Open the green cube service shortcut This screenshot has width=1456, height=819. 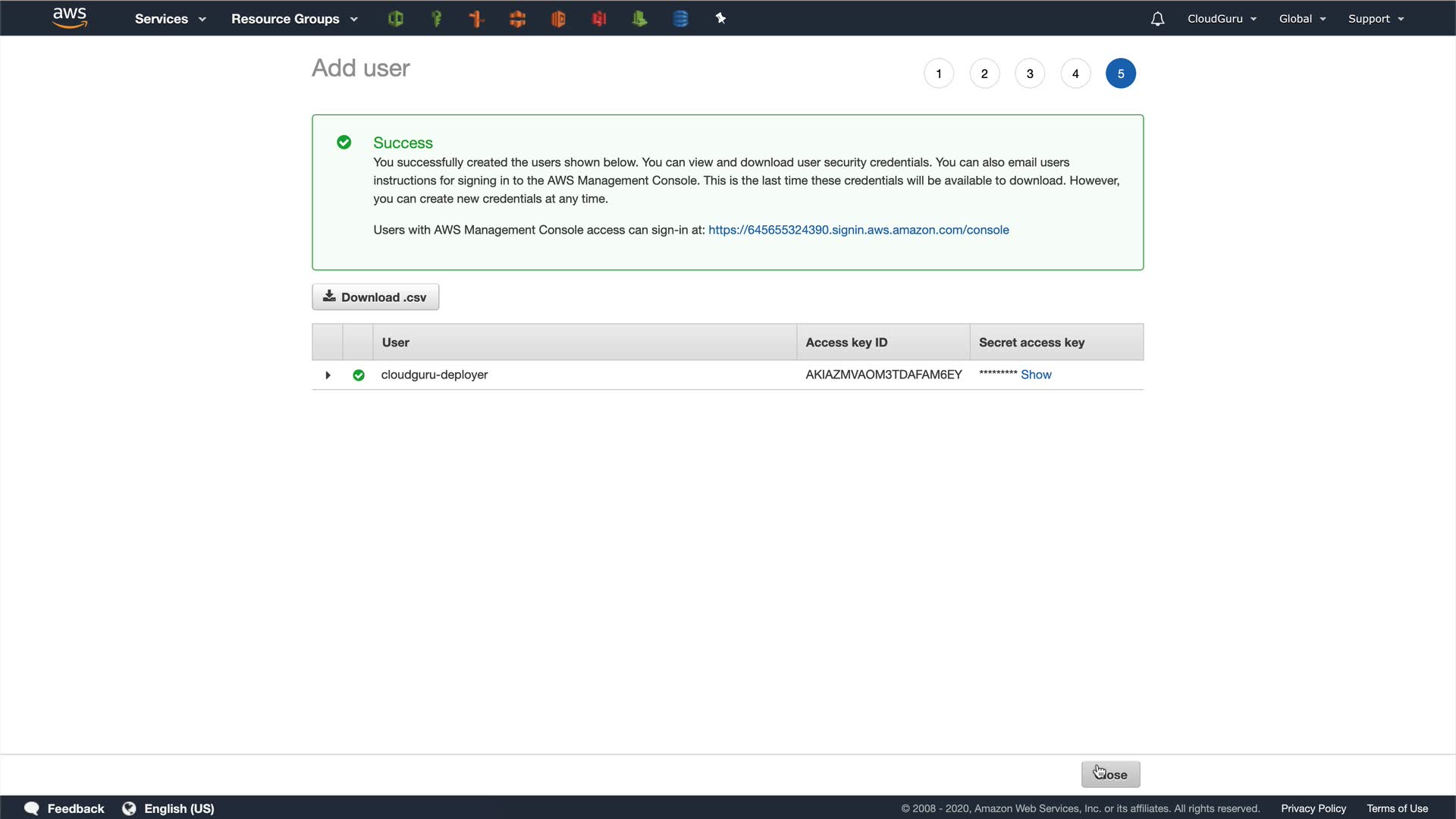point(395,19)
